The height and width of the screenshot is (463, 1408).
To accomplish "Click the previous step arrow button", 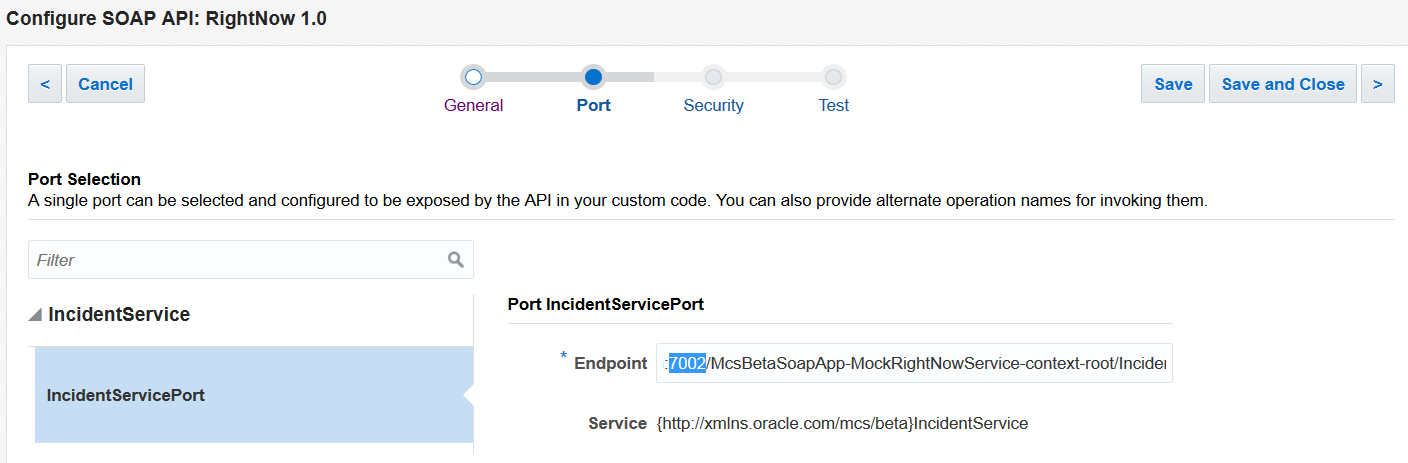I will [x=45, y=84].
